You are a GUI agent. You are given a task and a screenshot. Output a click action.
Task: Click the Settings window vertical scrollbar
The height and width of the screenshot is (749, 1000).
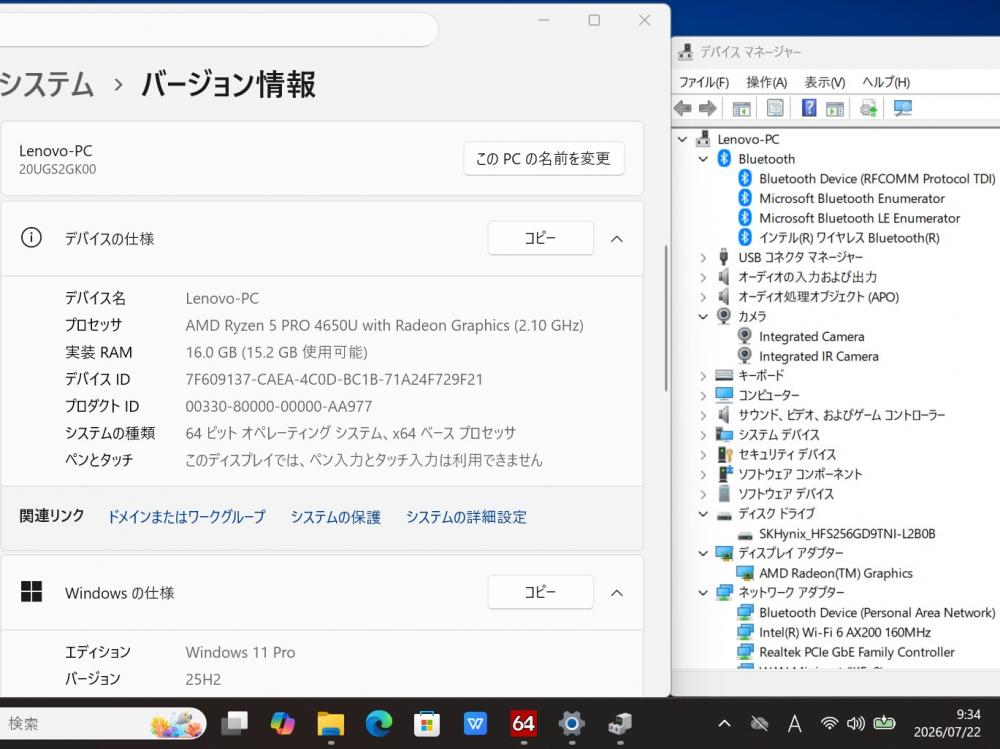pos(665,318)
